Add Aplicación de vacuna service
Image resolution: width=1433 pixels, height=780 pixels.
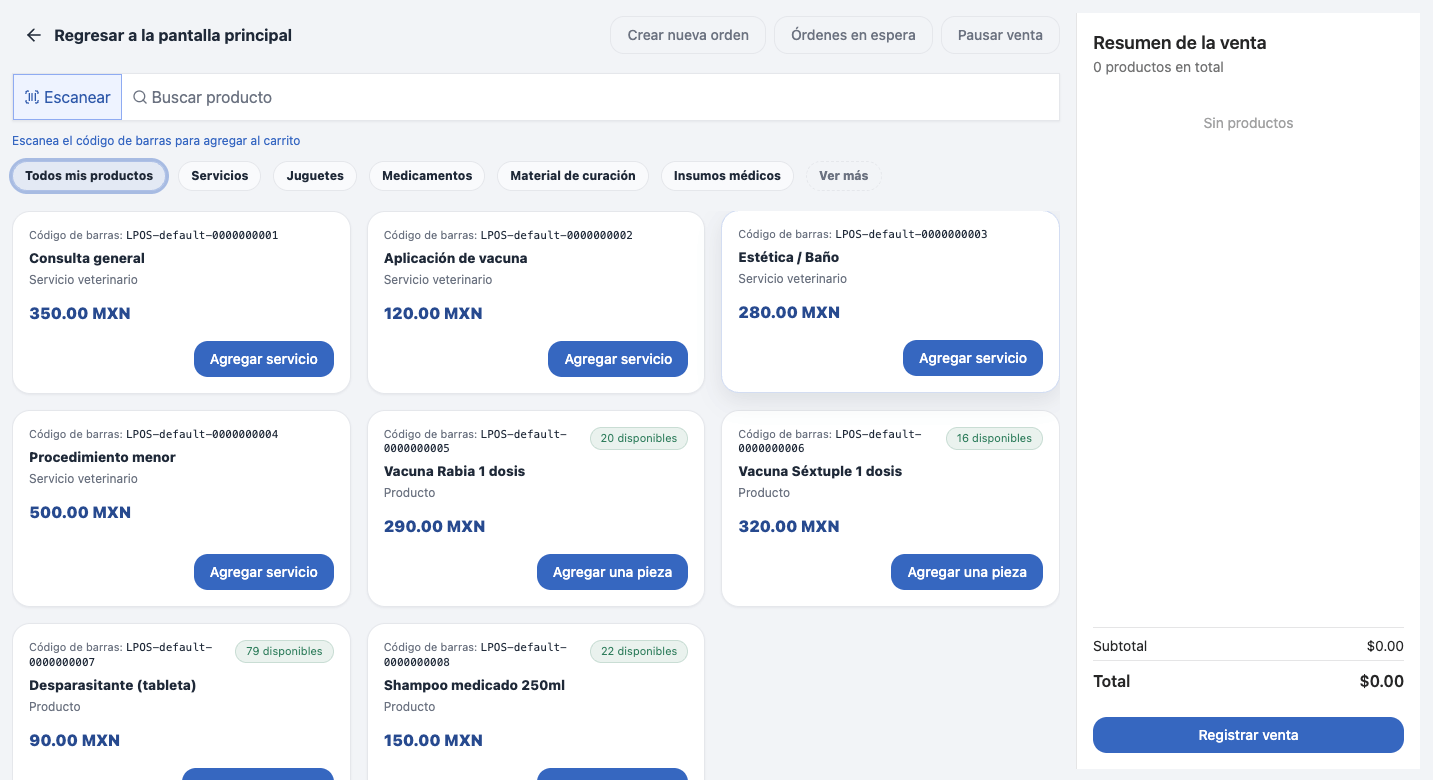(618, 359)
